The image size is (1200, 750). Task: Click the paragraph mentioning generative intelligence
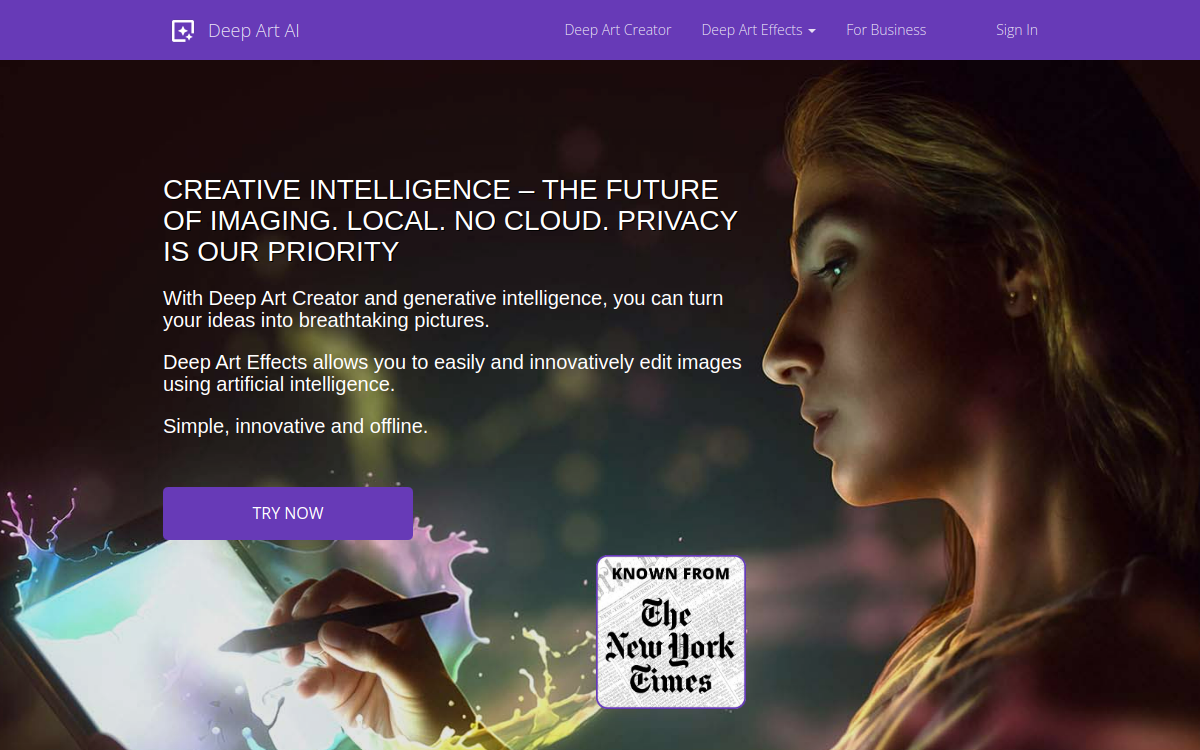tap(443, 309)
